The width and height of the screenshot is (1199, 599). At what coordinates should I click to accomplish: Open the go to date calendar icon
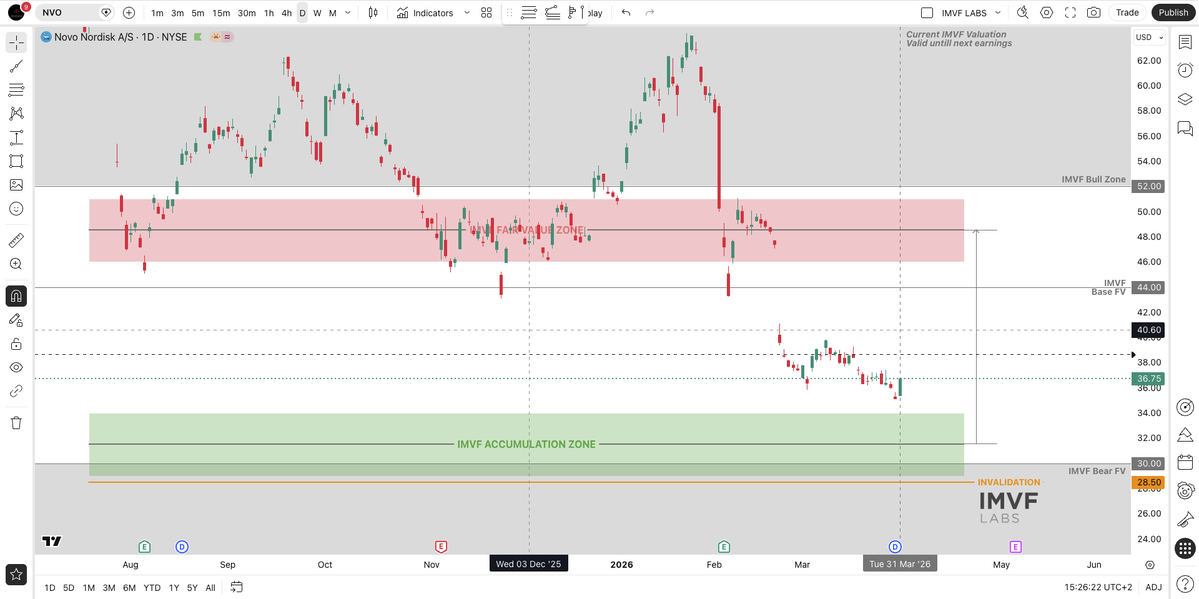coord(236,588)
